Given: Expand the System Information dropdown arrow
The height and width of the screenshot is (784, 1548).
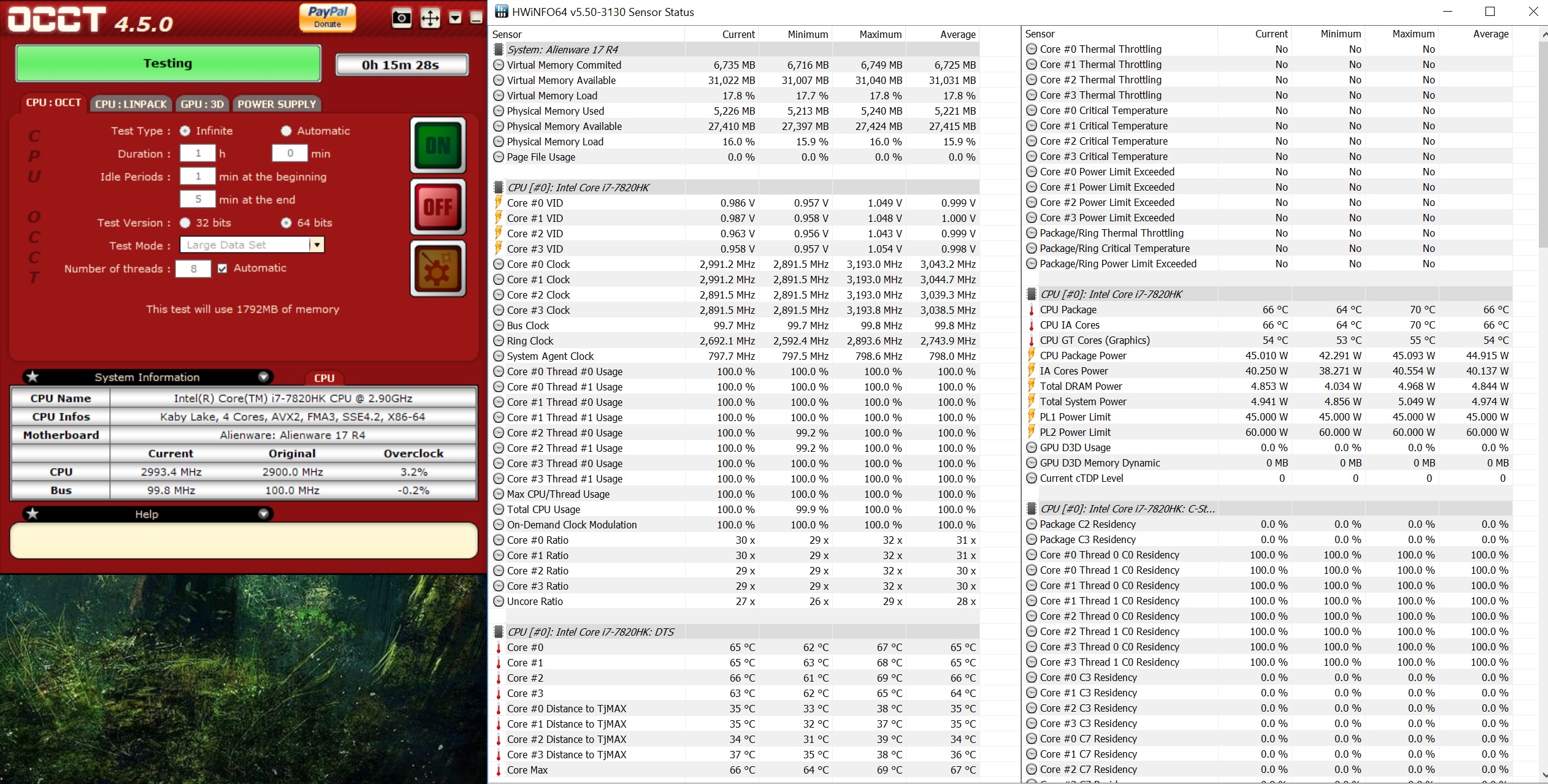Looking at the screenshot, I should [x=263, y=376].
